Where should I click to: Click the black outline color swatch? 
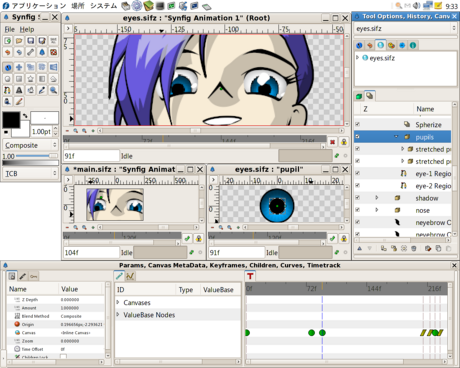coord(11,120)
